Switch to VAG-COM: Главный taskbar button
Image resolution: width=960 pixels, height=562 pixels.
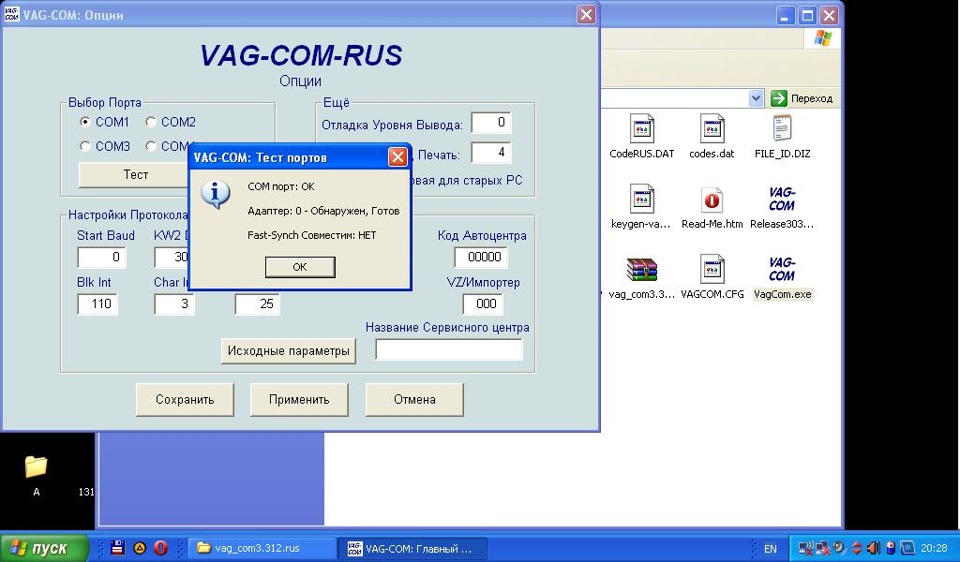pos(411,549)
